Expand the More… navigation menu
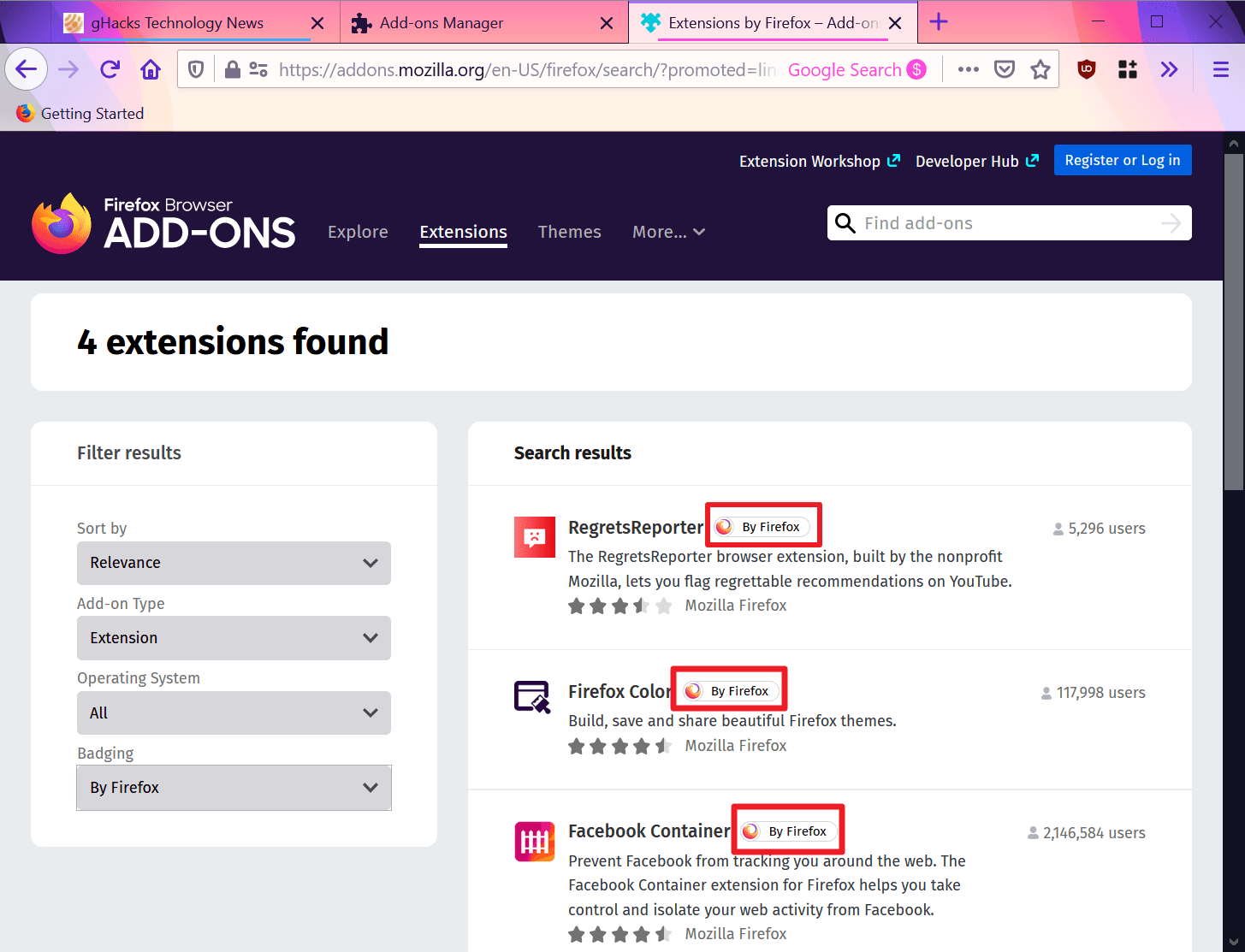The image size is (1245, 952). 668,232
